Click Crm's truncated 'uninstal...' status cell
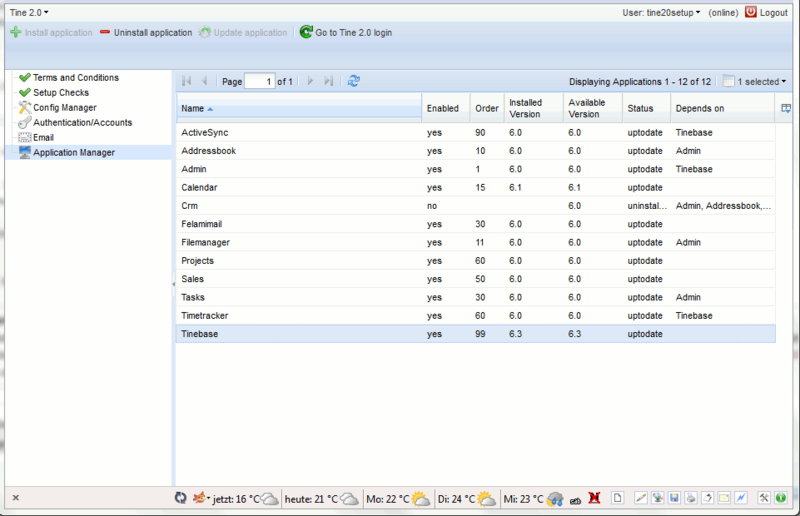This screenshot has height=516, width=800. coord(647,206)
